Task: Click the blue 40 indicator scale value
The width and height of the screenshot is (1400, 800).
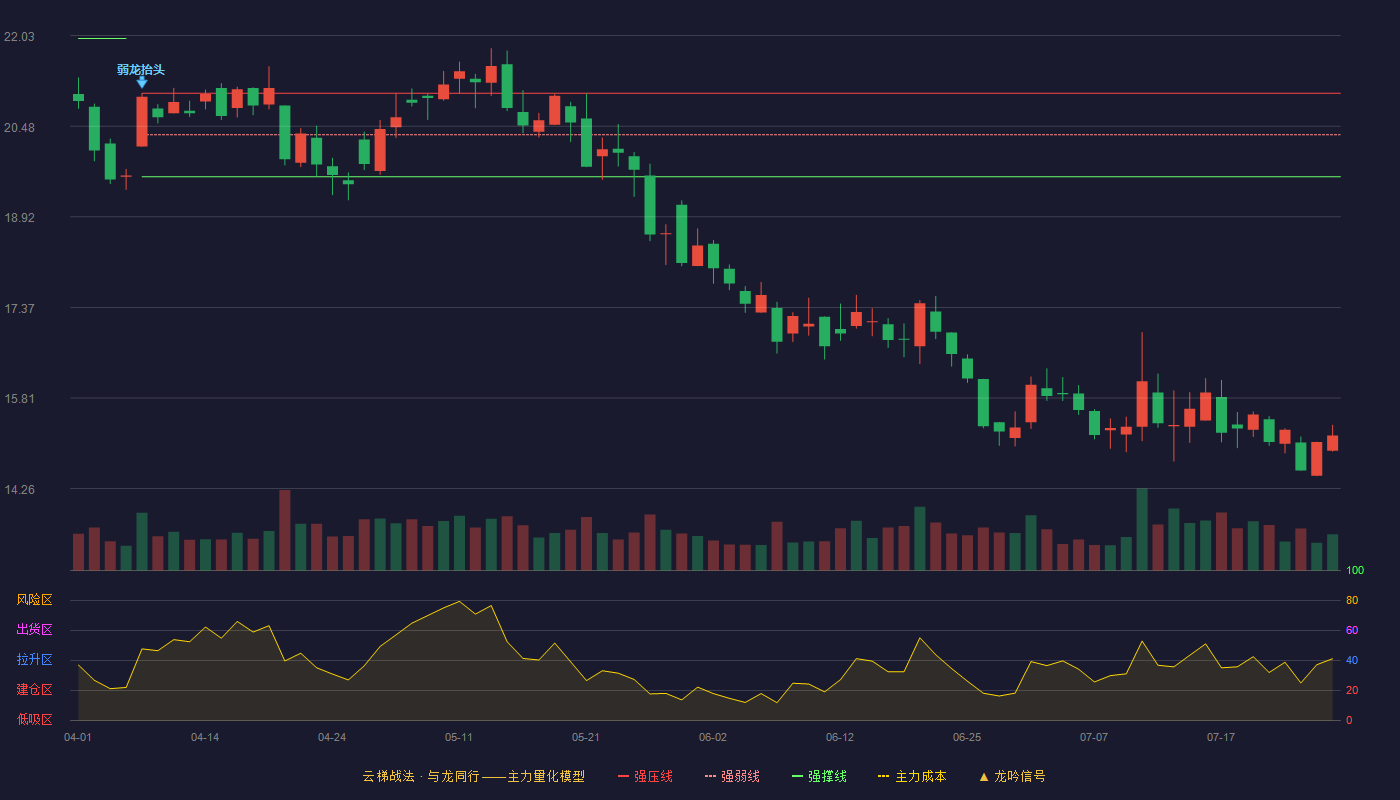Action: click(x=1352, y=661)
